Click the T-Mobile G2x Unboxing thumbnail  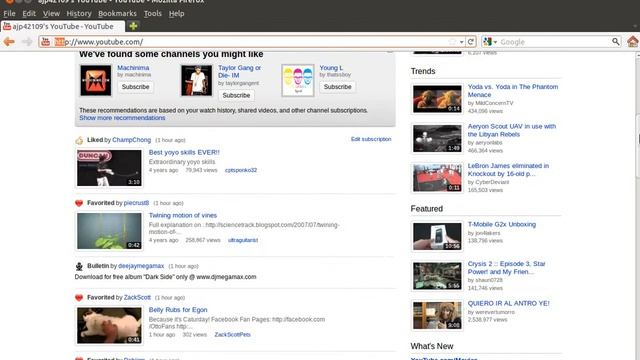[x=437, y=236]
